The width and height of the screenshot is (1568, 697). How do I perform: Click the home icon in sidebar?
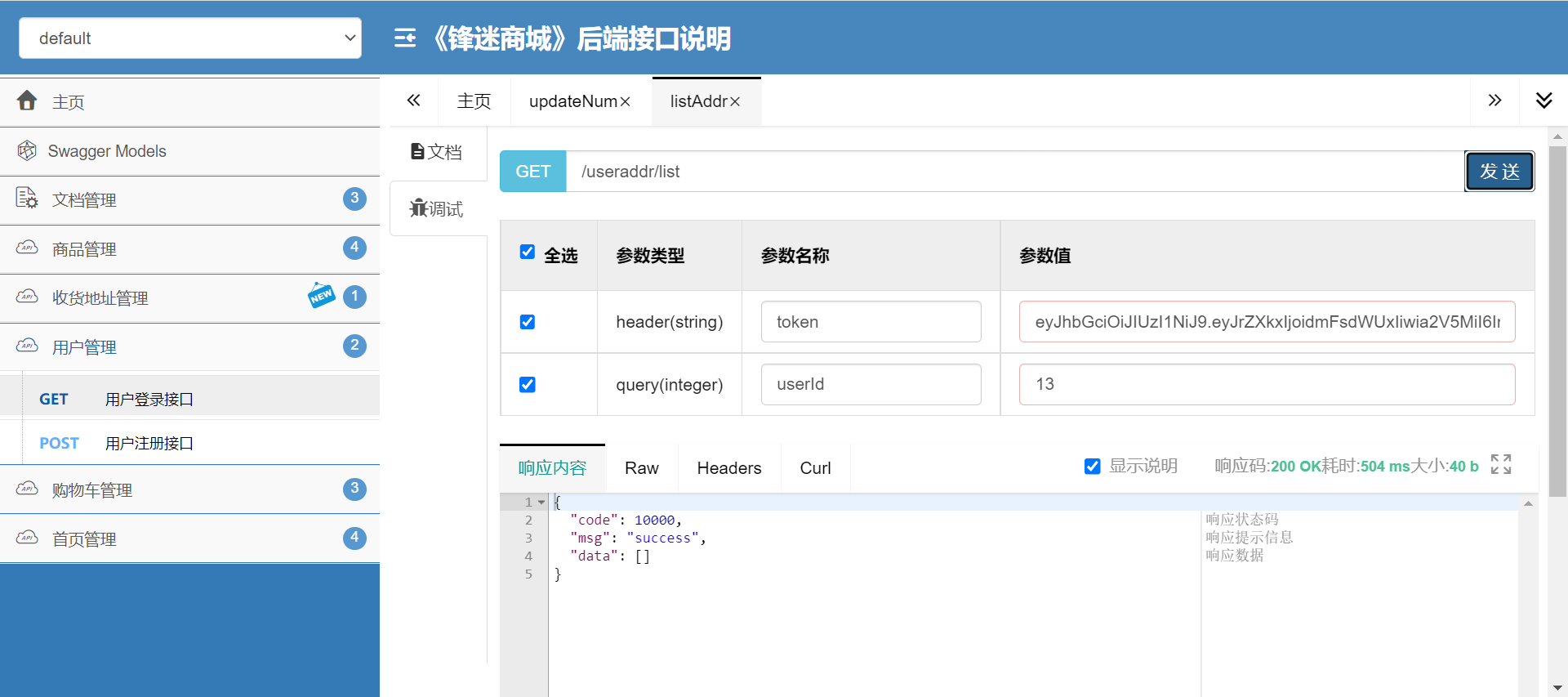click(27, 101)
